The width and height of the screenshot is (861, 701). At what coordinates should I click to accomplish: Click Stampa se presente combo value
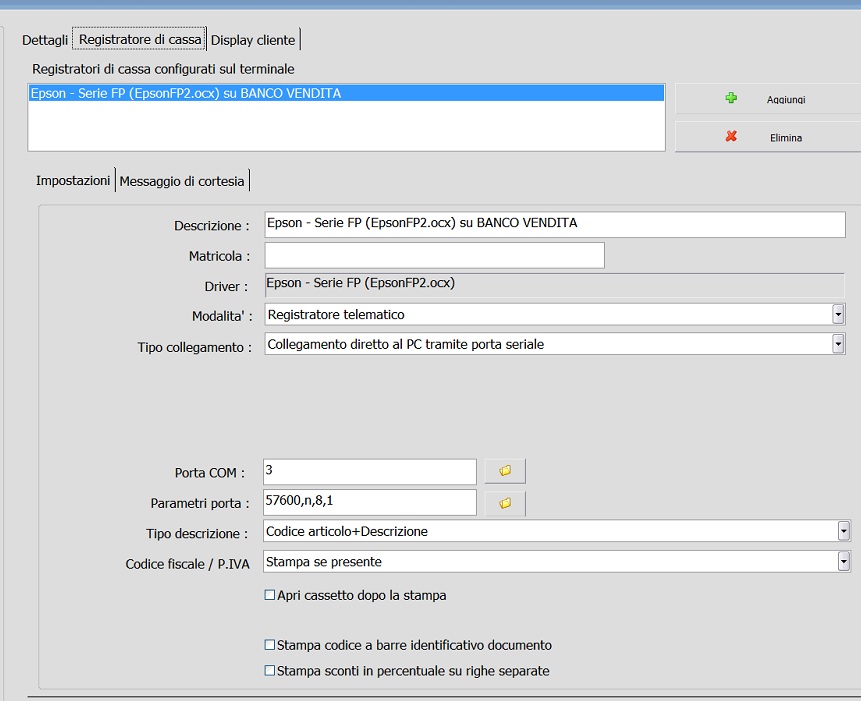[x=323, y=562]
